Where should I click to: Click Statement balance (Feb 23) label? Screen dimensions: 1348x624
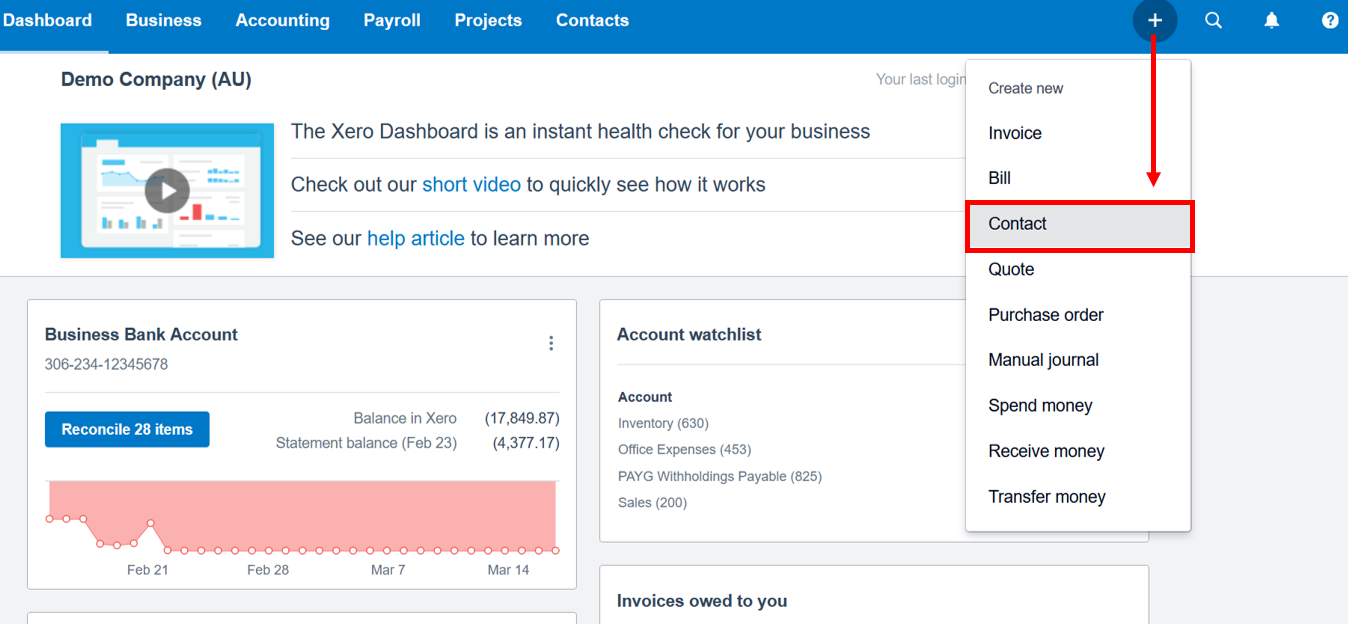(x=366, y=443)
